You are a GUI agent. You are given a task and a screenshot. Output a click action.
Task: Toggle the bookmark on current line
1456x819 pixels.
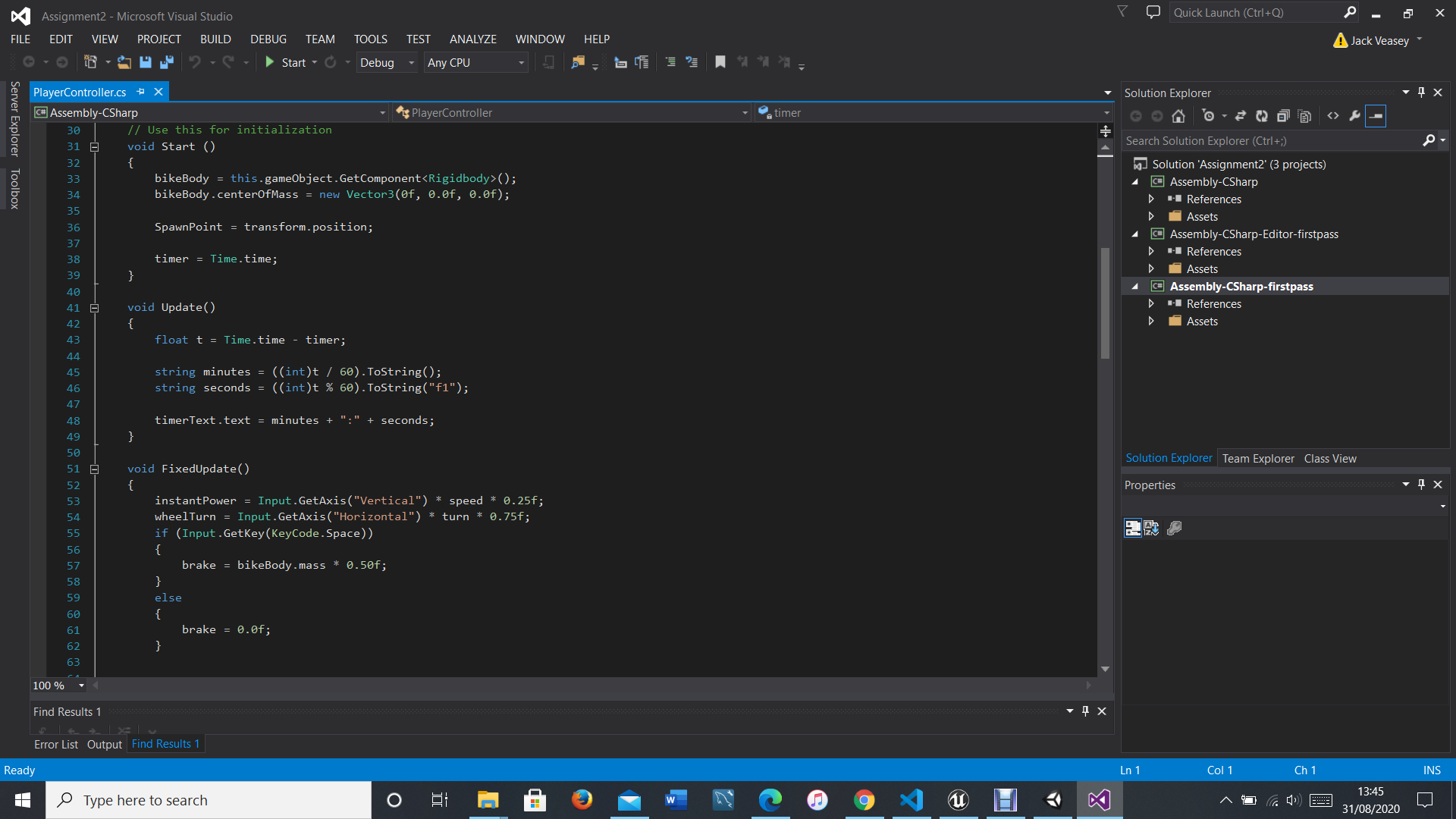[720, 62]
